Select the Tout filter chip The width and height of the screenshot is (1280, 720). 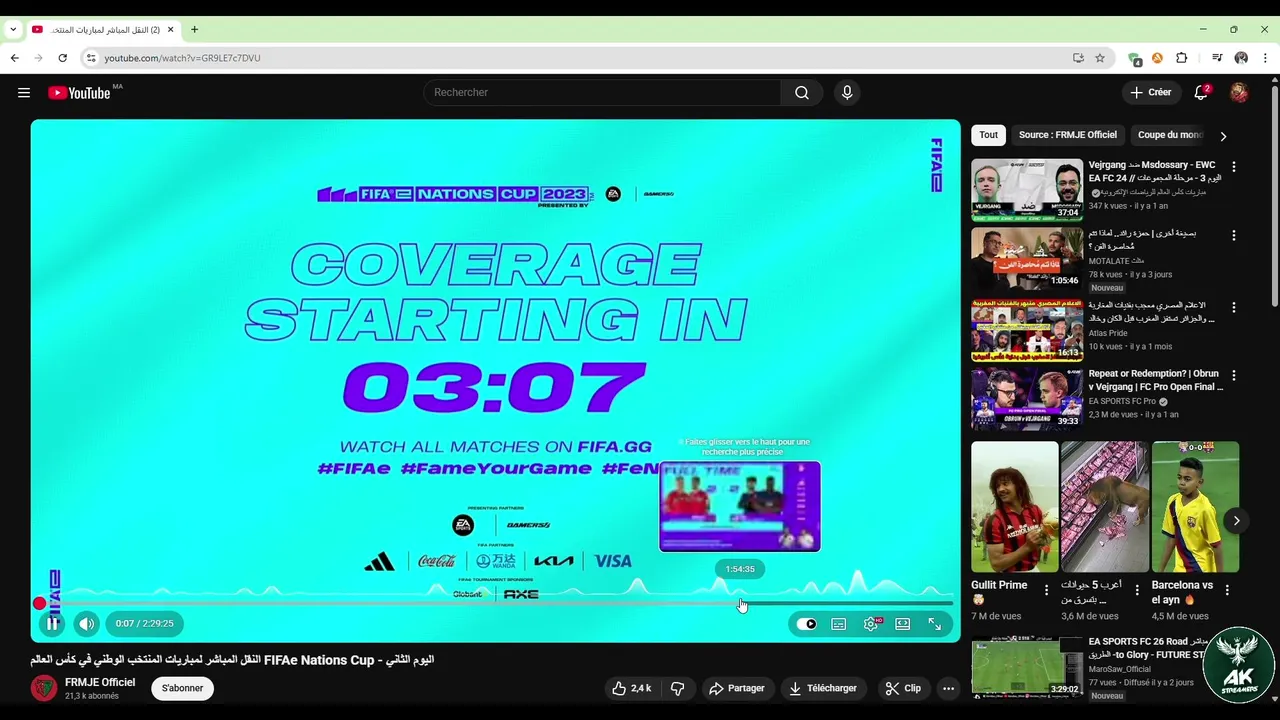coord(988,135)
